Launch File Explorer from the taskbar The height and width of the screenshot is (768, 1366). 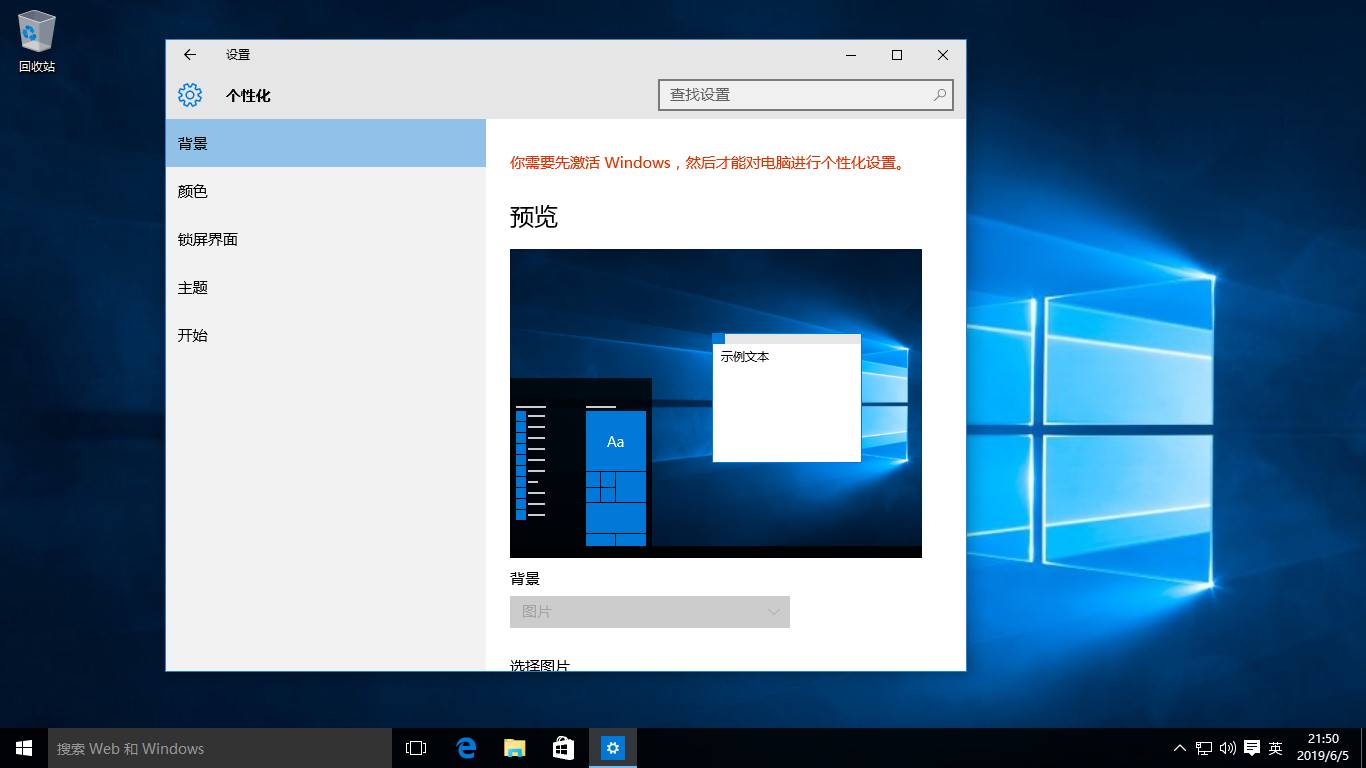click(x=514, y=747)
